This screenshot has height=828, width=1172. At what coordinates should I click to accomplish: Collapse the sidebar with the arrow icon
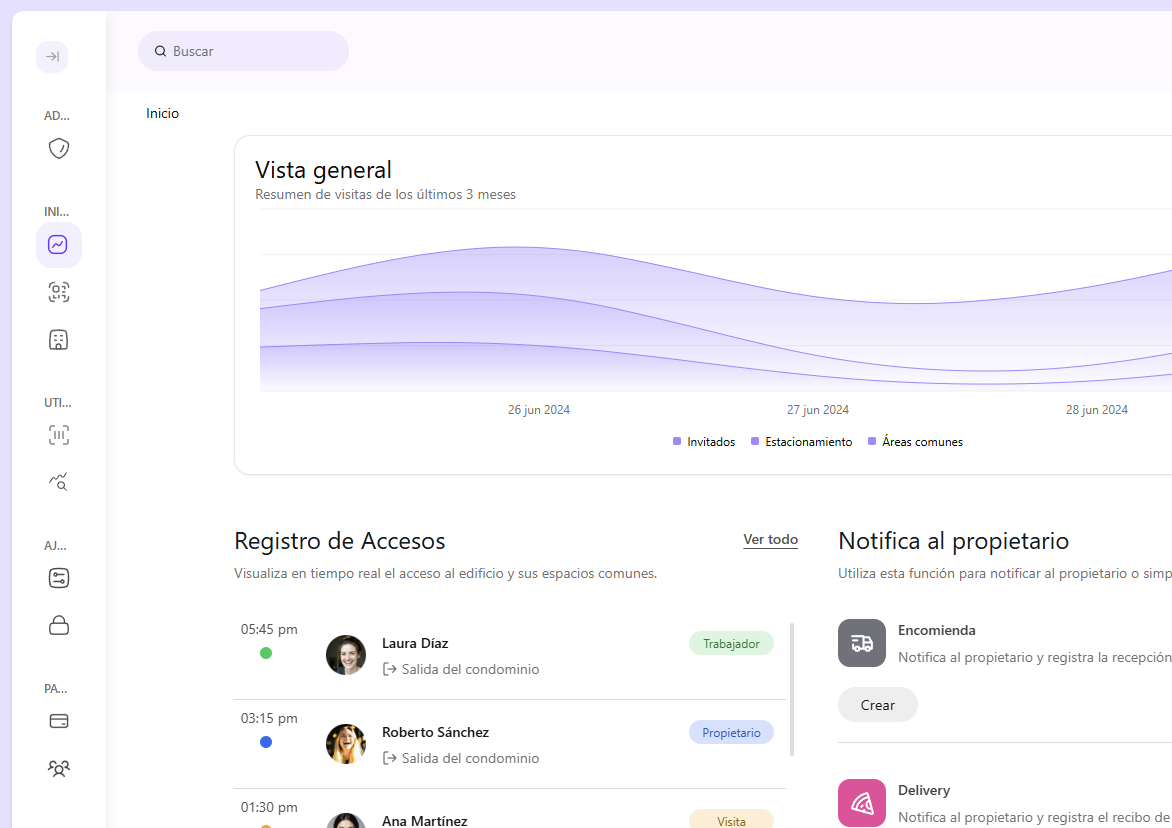(51, 57)
